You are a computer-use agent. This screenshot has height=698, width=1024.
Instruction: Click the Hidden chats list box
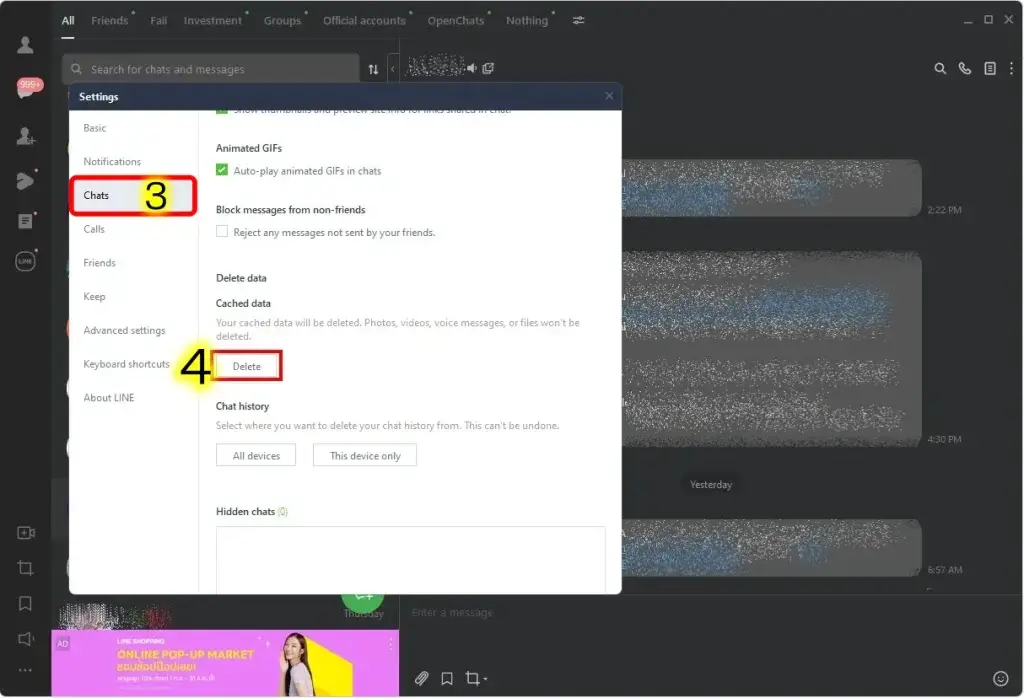pyautogui.click(x=410, y=560)
